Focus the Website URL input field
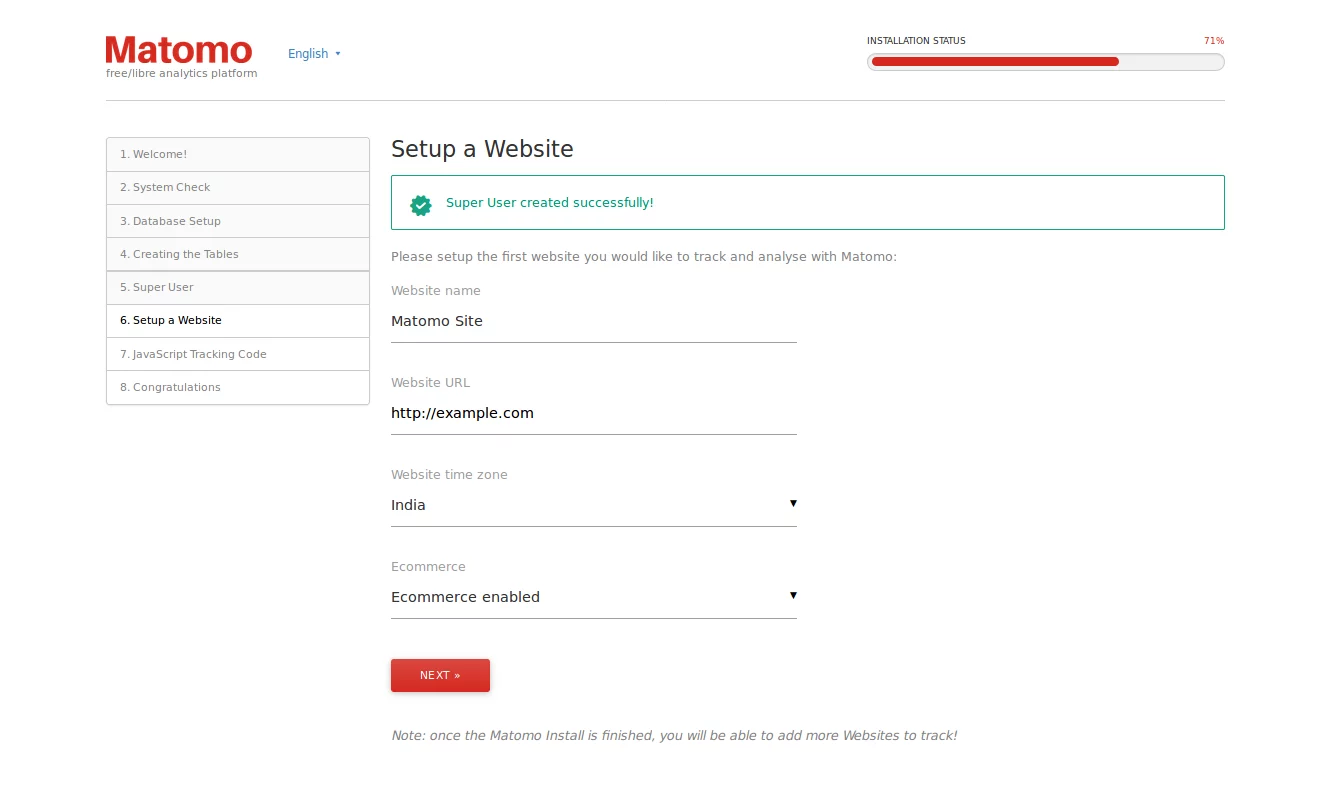This screenshot has height=792, width=1330. [594, 413]
